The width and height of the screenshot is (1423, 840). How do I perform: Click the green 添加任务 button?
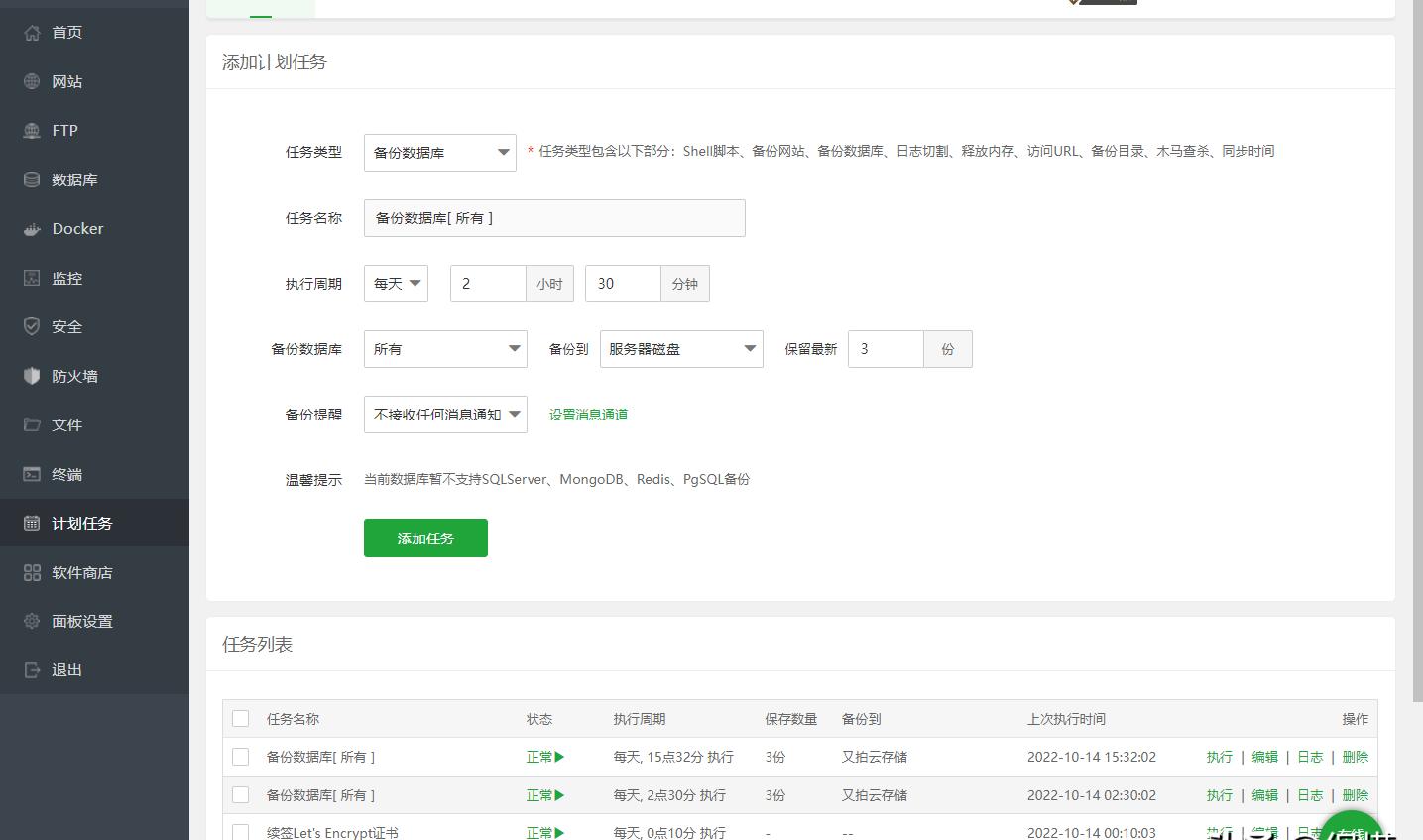(425, 538)
